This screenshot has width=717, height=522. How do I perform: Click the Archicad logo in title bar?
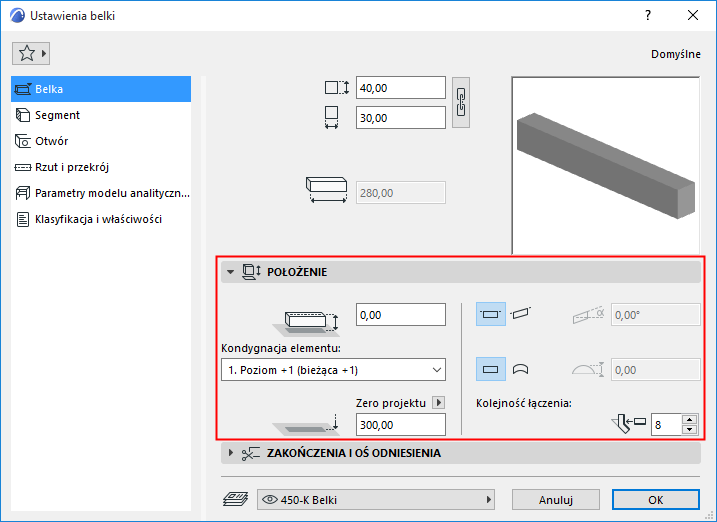click(17, 15)
